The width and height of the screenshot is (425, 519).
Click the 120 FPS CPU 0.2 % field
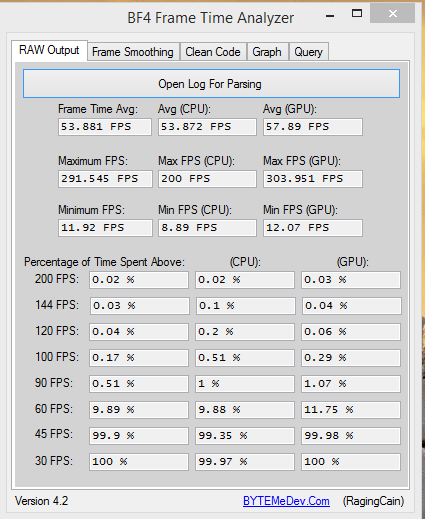tap(245, 332)
